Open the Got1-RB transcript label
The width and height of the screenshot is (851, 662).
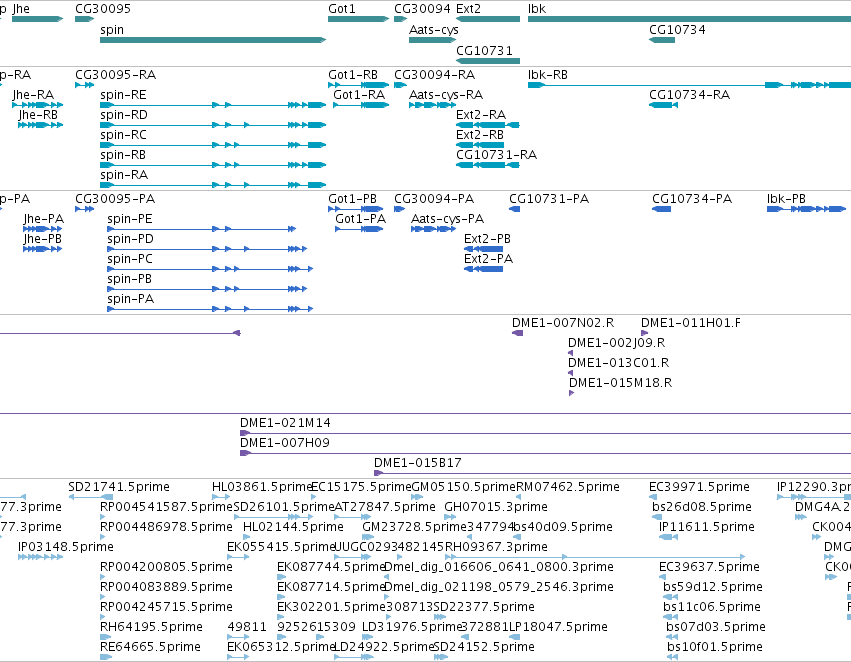[x=353, y=74]
